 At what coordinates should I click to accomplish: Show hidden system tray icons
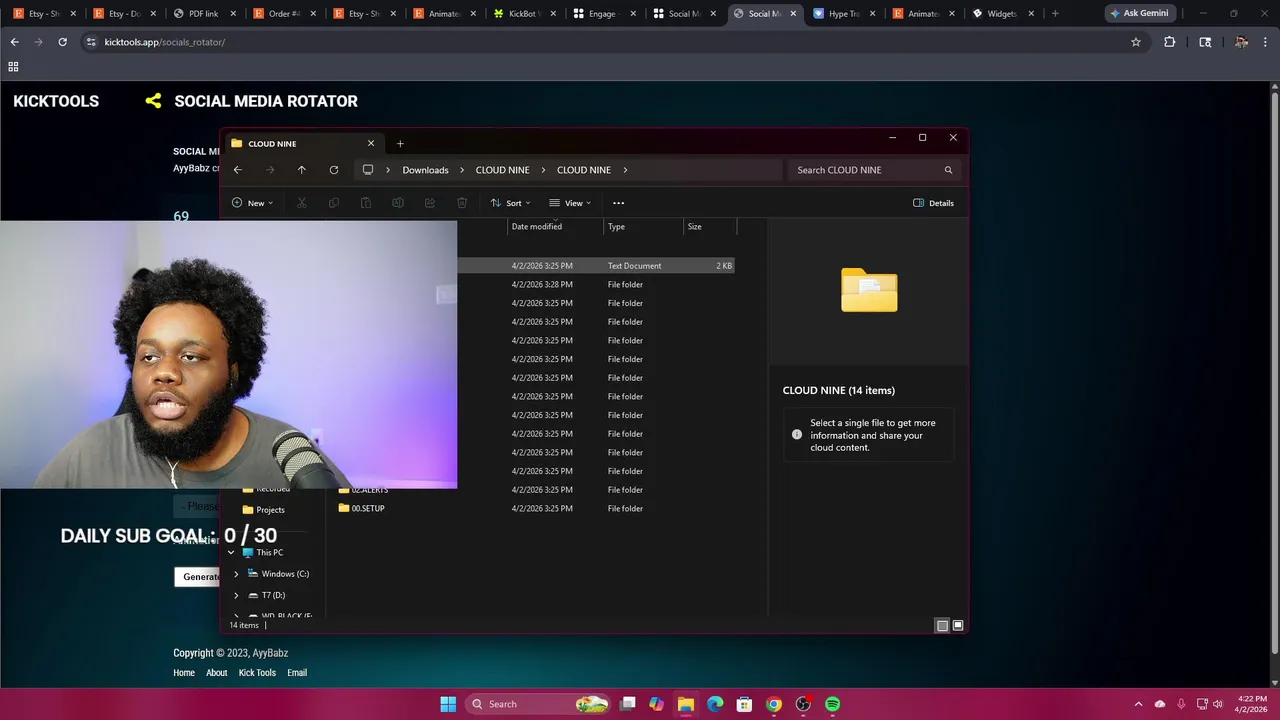(x=1138, y=704)
